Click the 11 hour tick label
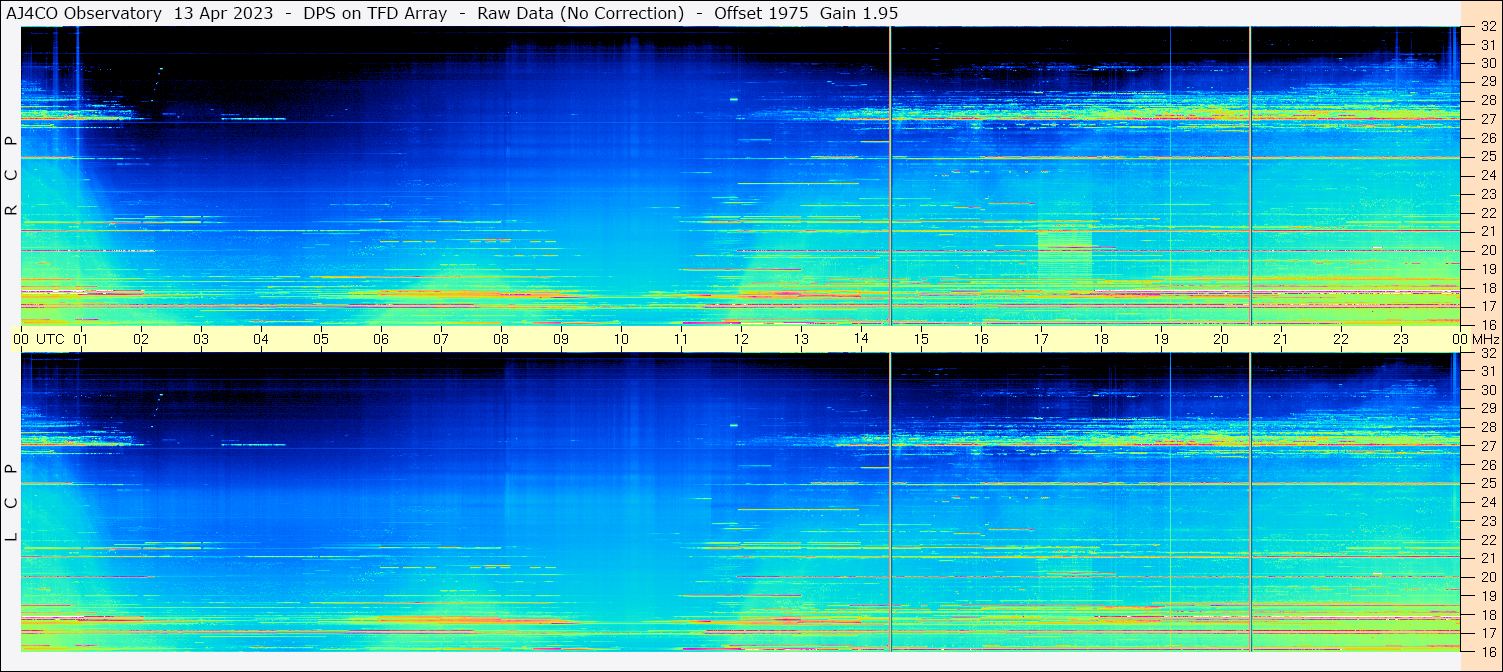 click(x=681, y=339)
